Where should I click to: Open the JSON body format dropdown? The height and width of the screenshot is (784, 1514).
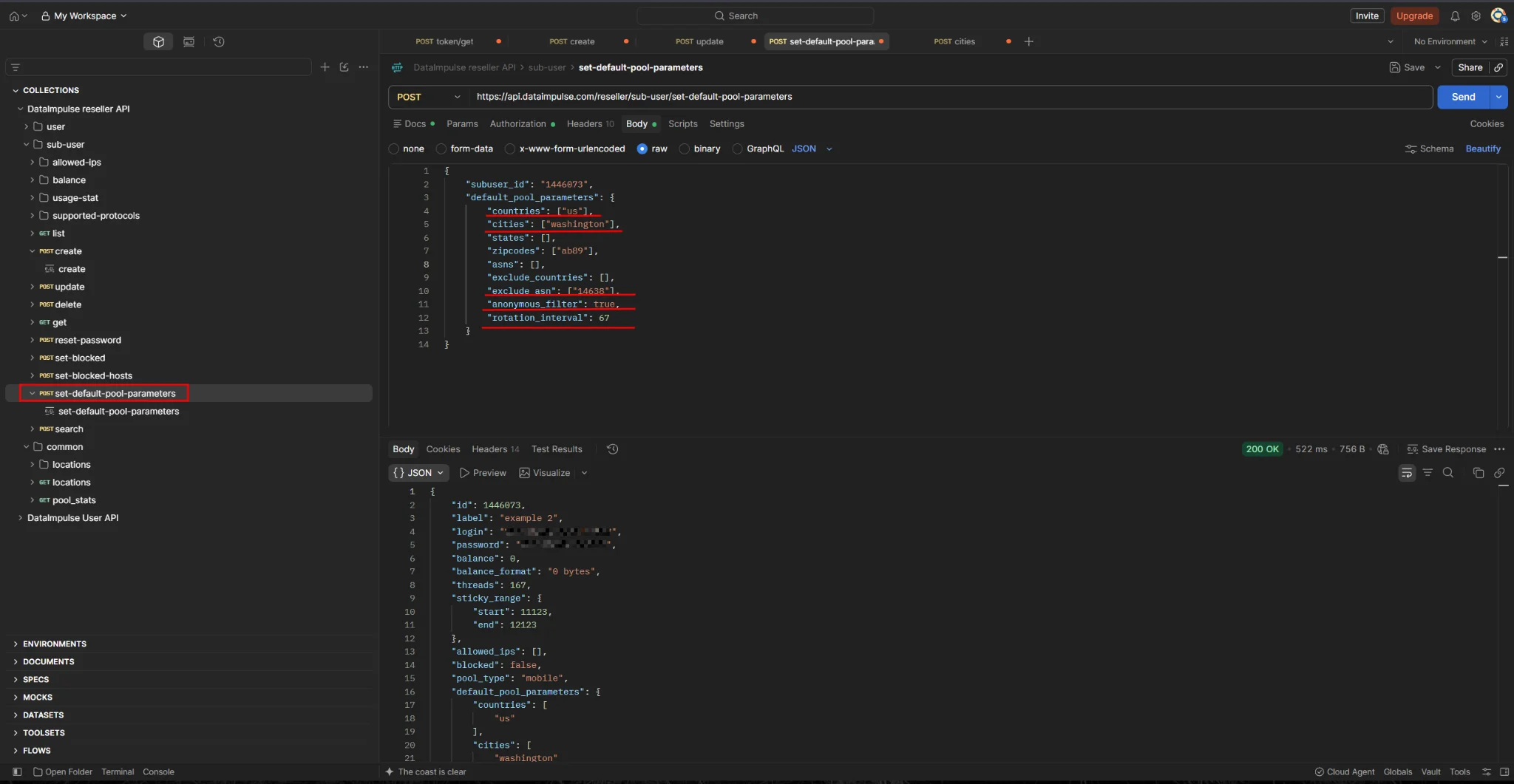pos(812,149)
